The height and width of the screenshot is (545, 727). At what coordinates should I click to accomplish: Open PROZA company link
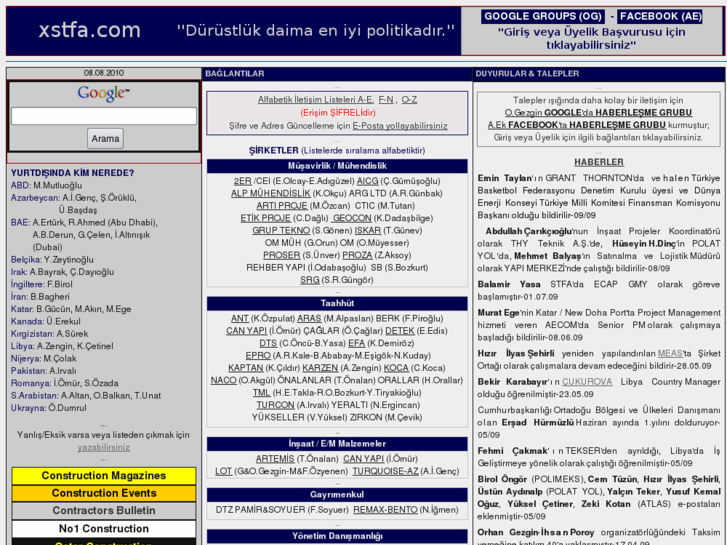click(357, 256)
